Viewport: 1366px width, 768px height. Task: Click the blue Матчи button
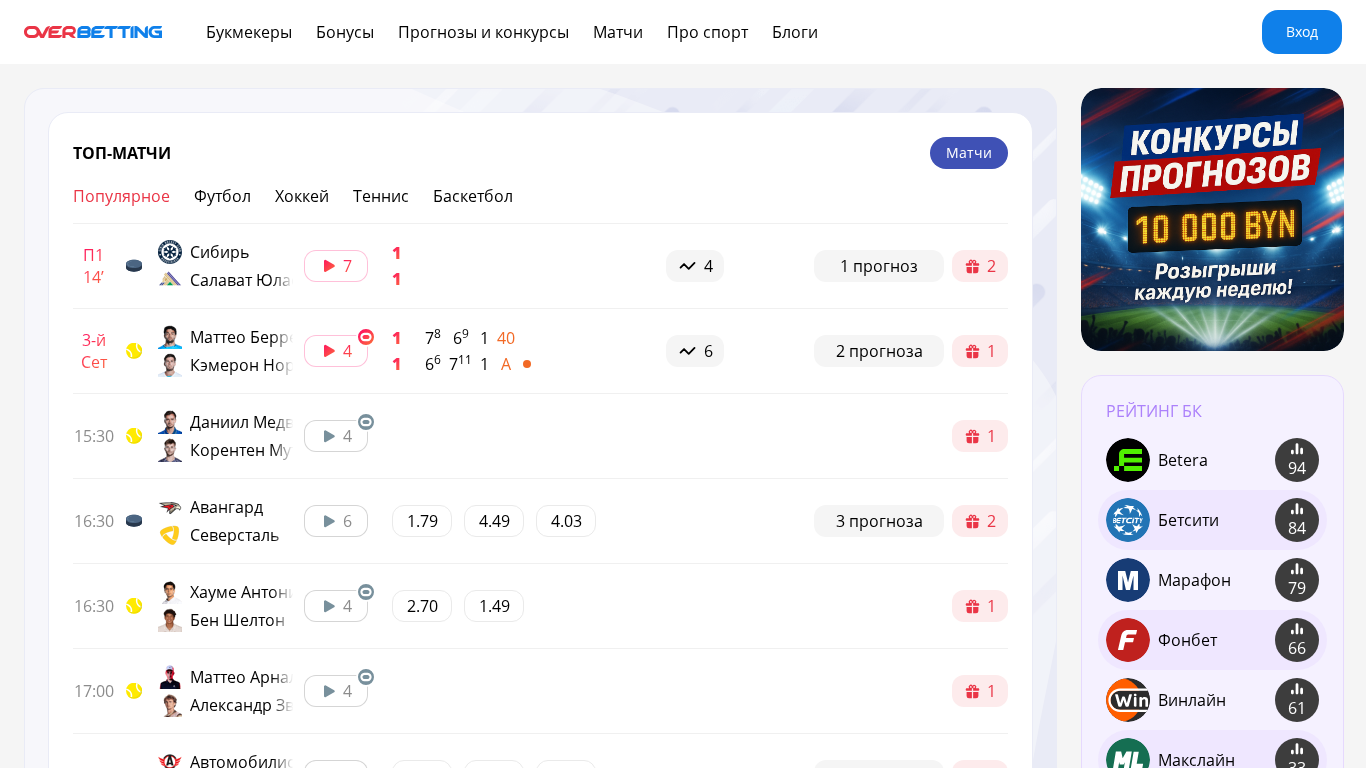coord(968,153)
